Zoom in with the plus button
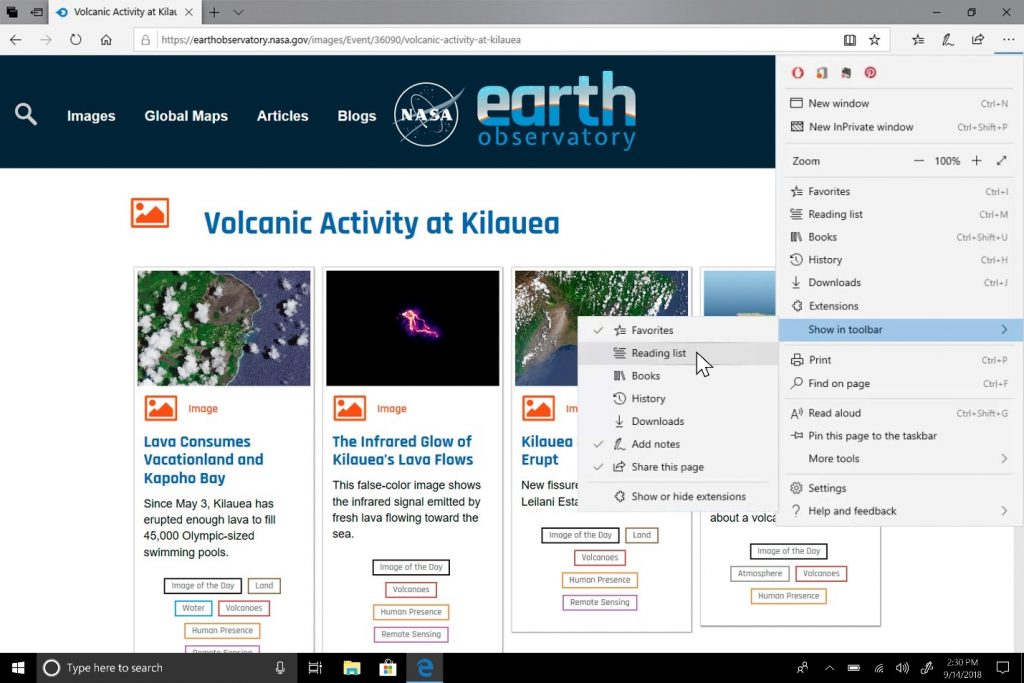Screen dimensions: 1024x683 tap(976, 161)
